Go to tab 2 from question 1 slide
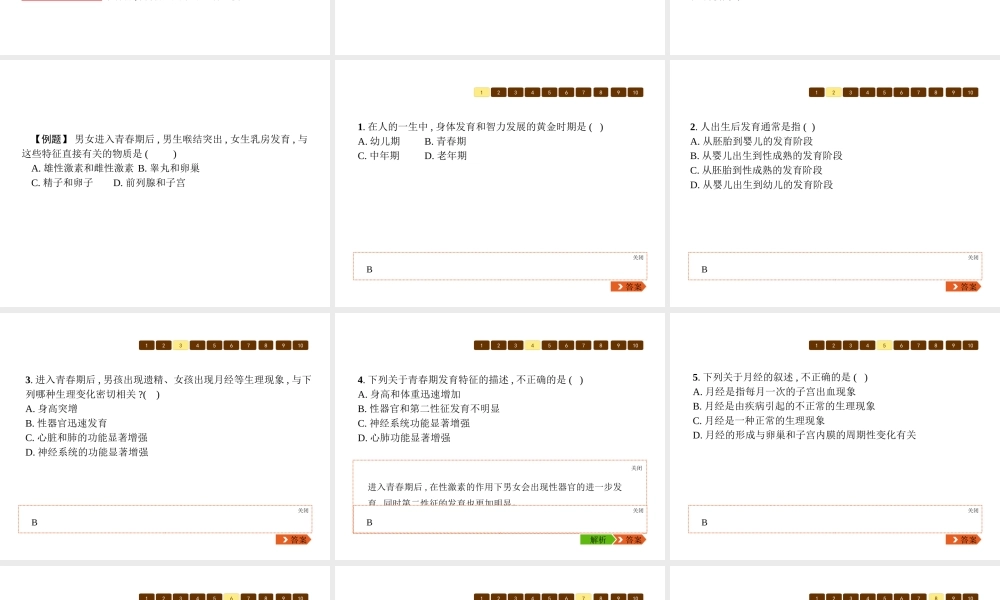The image size is (1000, 600). pos(499,92)
